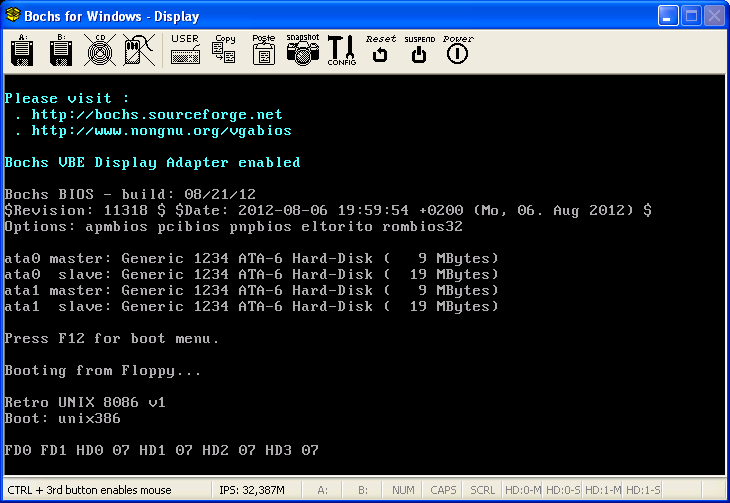Click the Bochs window title icon
This screenshot has width=730, height=503.
(x=13, y=15)
